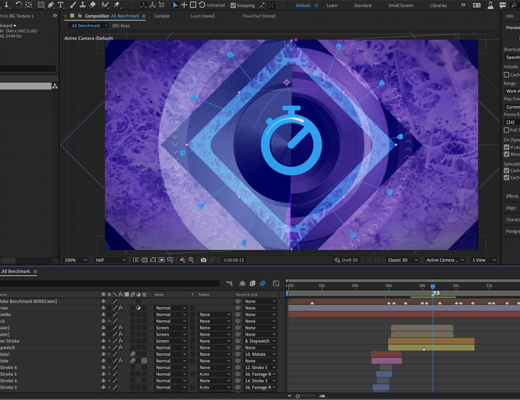Select the Rectangle shape tool
520x400 pixels.
(x=41, y=5)
